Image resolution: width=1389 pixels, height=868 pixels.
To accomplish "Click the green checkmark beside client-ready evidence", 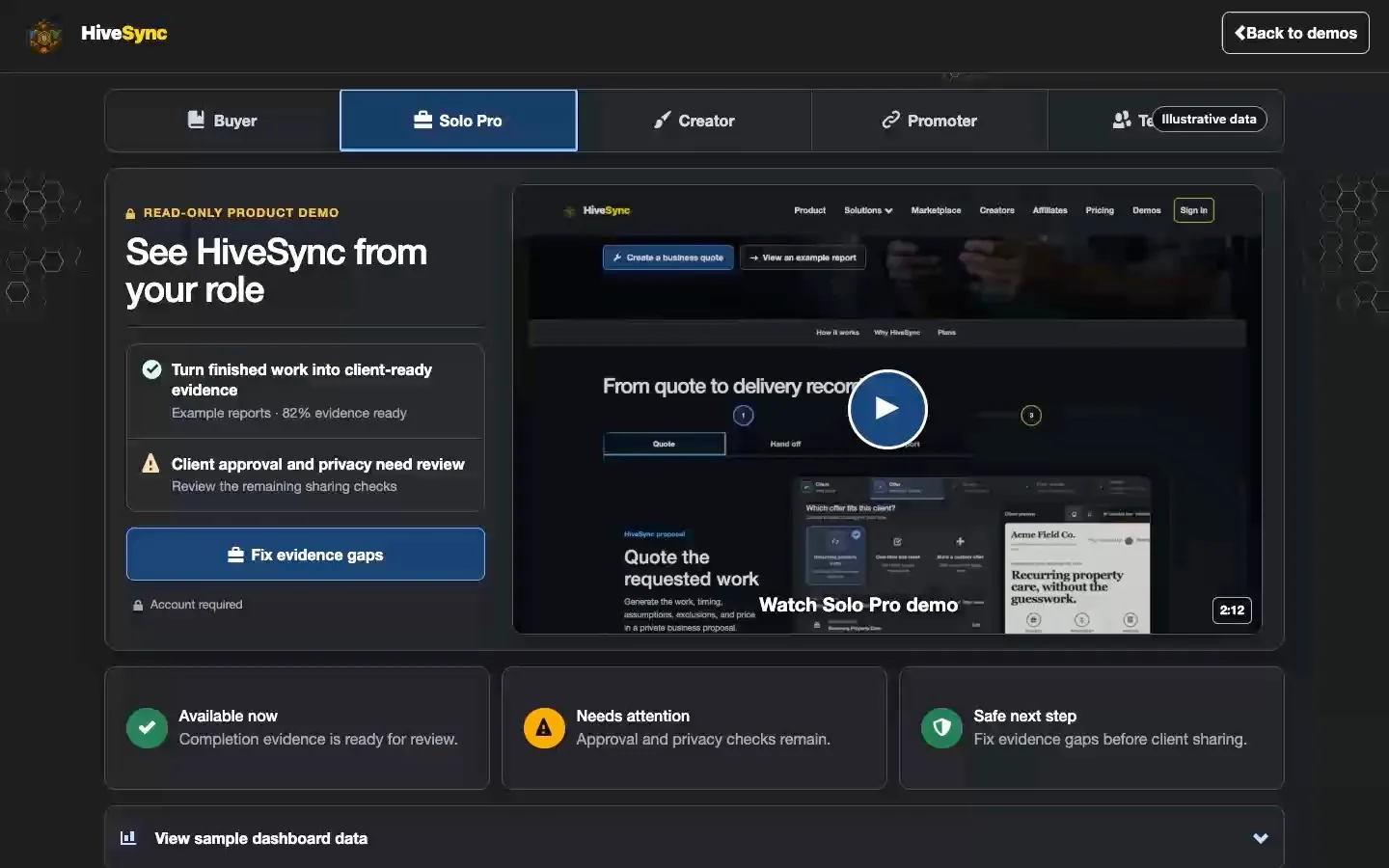I will [151, 368].
